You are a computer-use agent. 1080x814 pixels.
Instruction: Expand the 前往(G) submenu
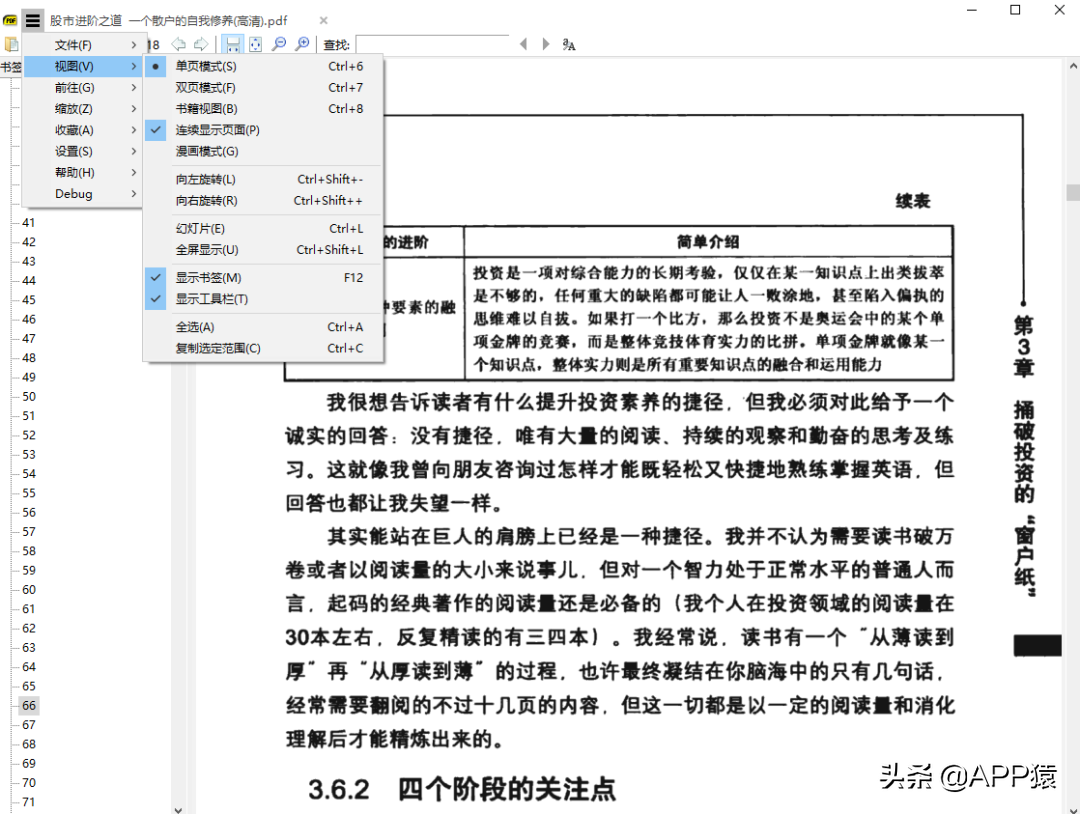73,87
